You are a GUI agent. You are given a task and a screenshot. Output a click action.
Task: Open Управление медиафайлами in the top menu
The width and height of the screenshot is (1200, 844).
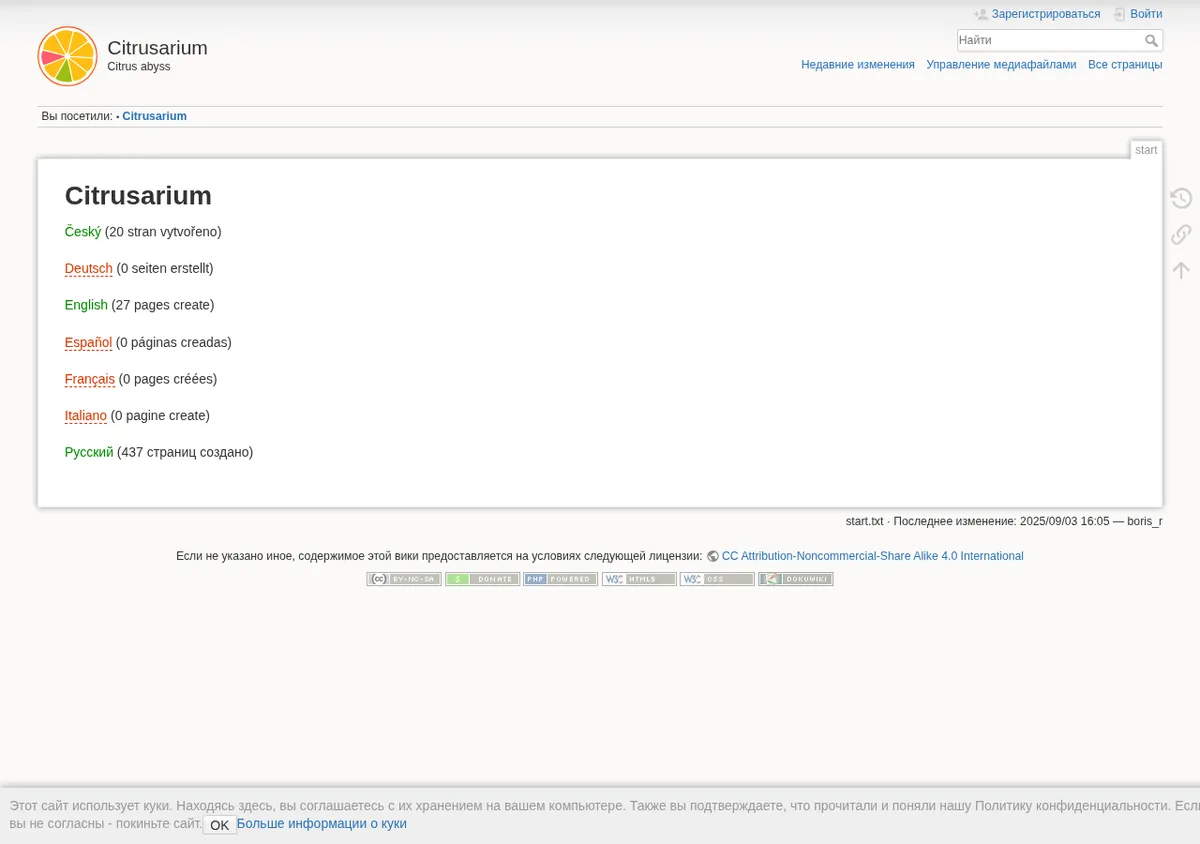coord(1001,65)
